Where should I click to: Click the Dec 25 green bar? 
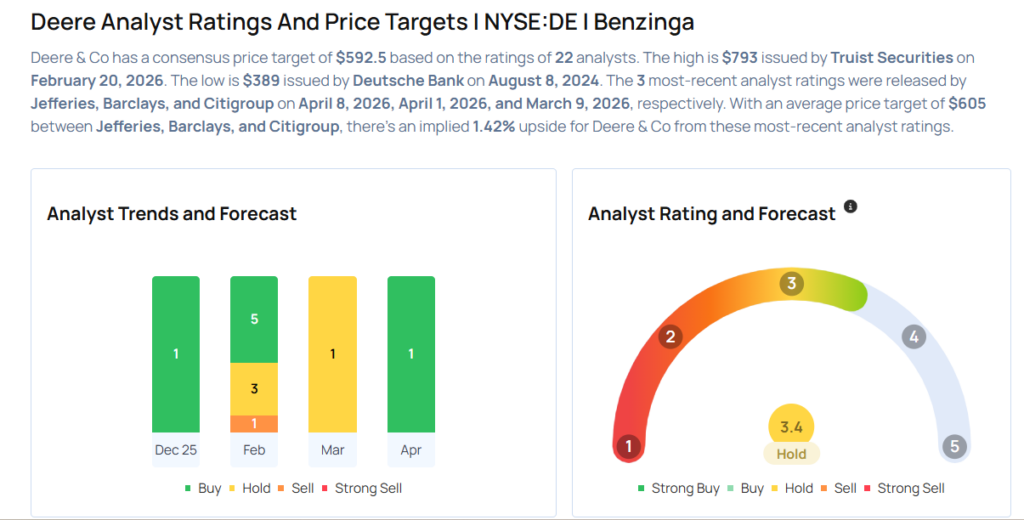click(176, 354)
